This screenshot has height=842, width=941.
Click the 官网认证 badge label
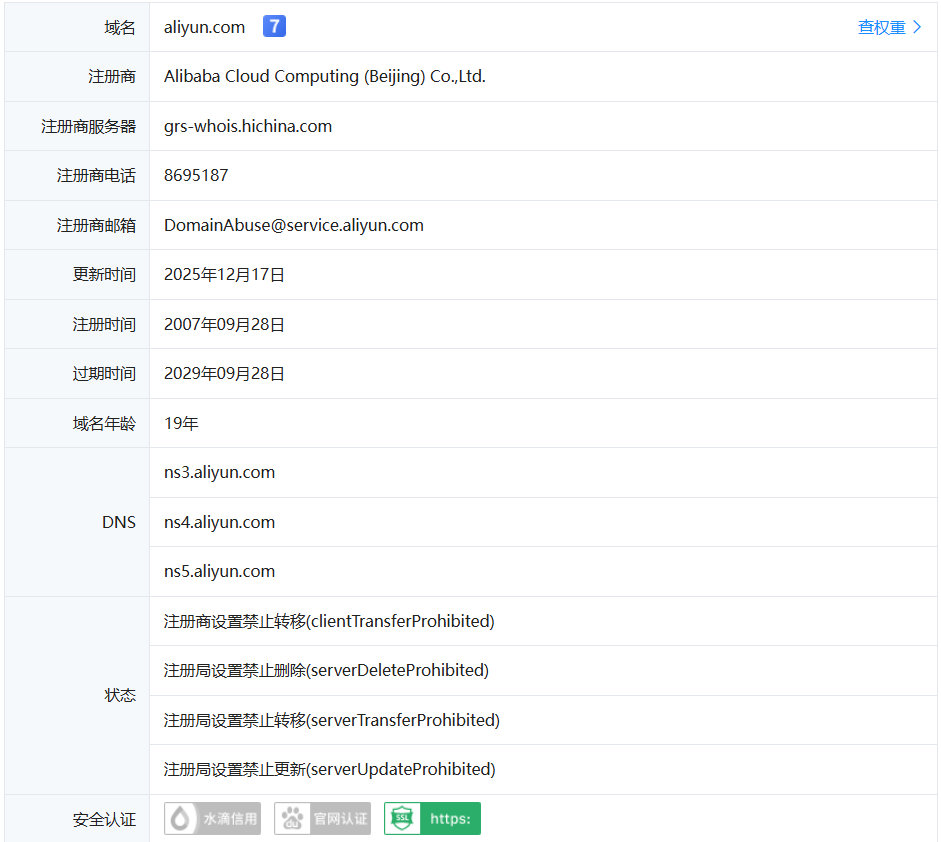(x=340, y=819)
